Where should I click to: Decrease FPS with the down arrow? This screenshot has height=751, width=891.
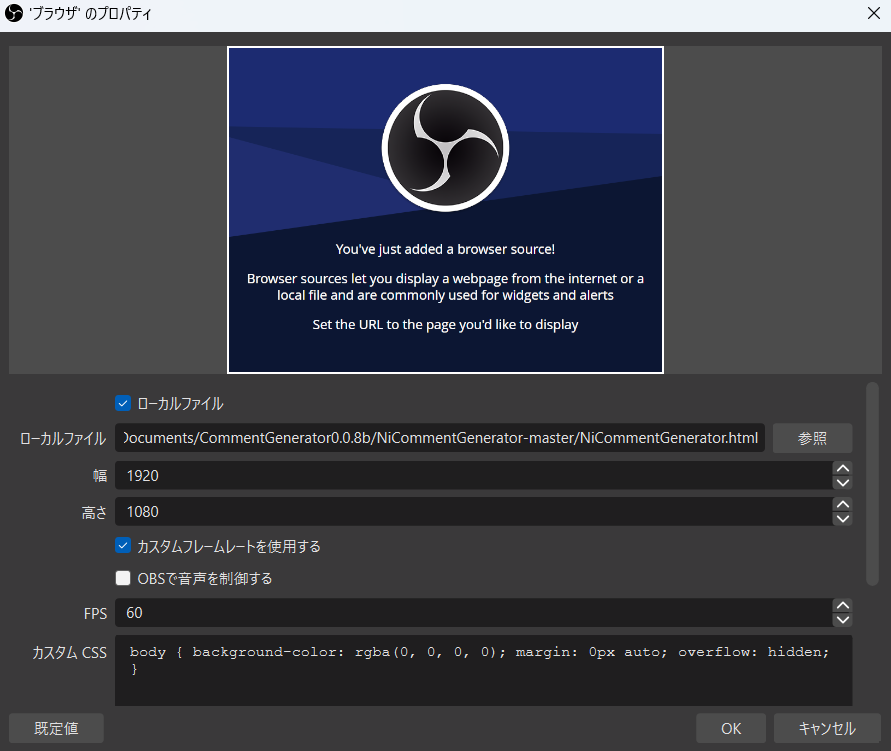(x=843, y=620)
